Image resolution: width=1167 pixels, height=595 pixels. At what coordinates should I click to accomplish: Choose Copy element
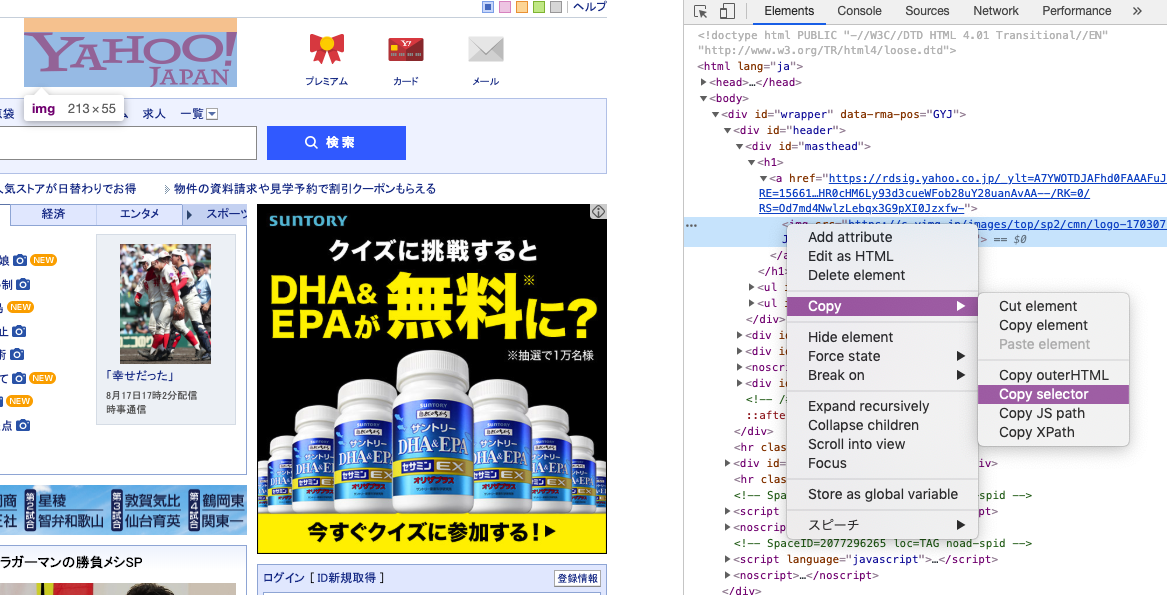(x=1053, y=325)
